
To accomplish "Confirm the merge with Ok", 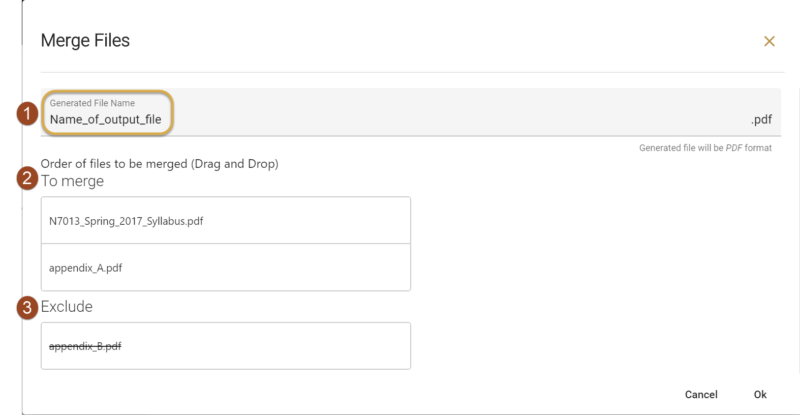I will point(760,395).
